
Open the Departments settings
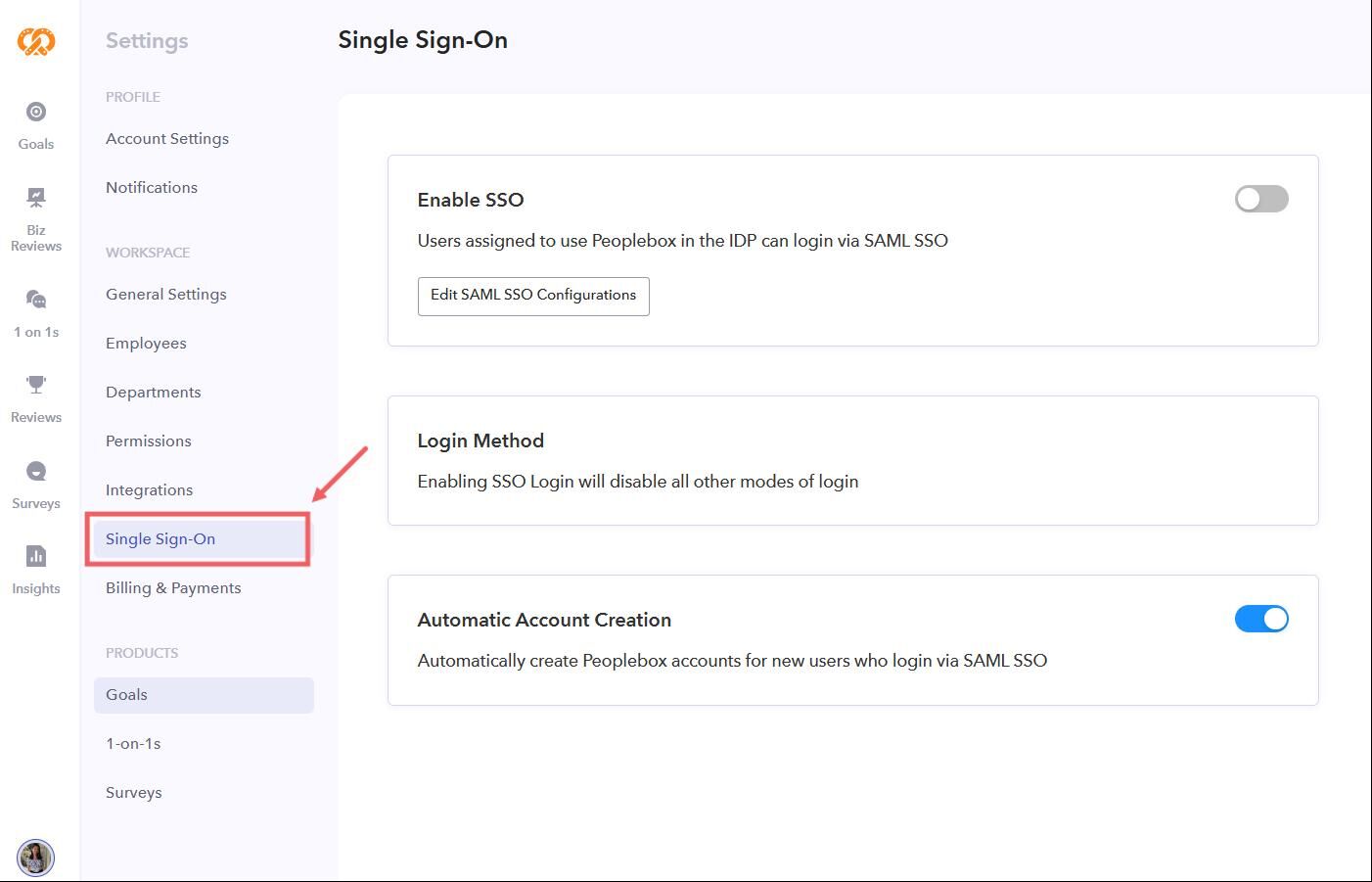pos(154,393)
